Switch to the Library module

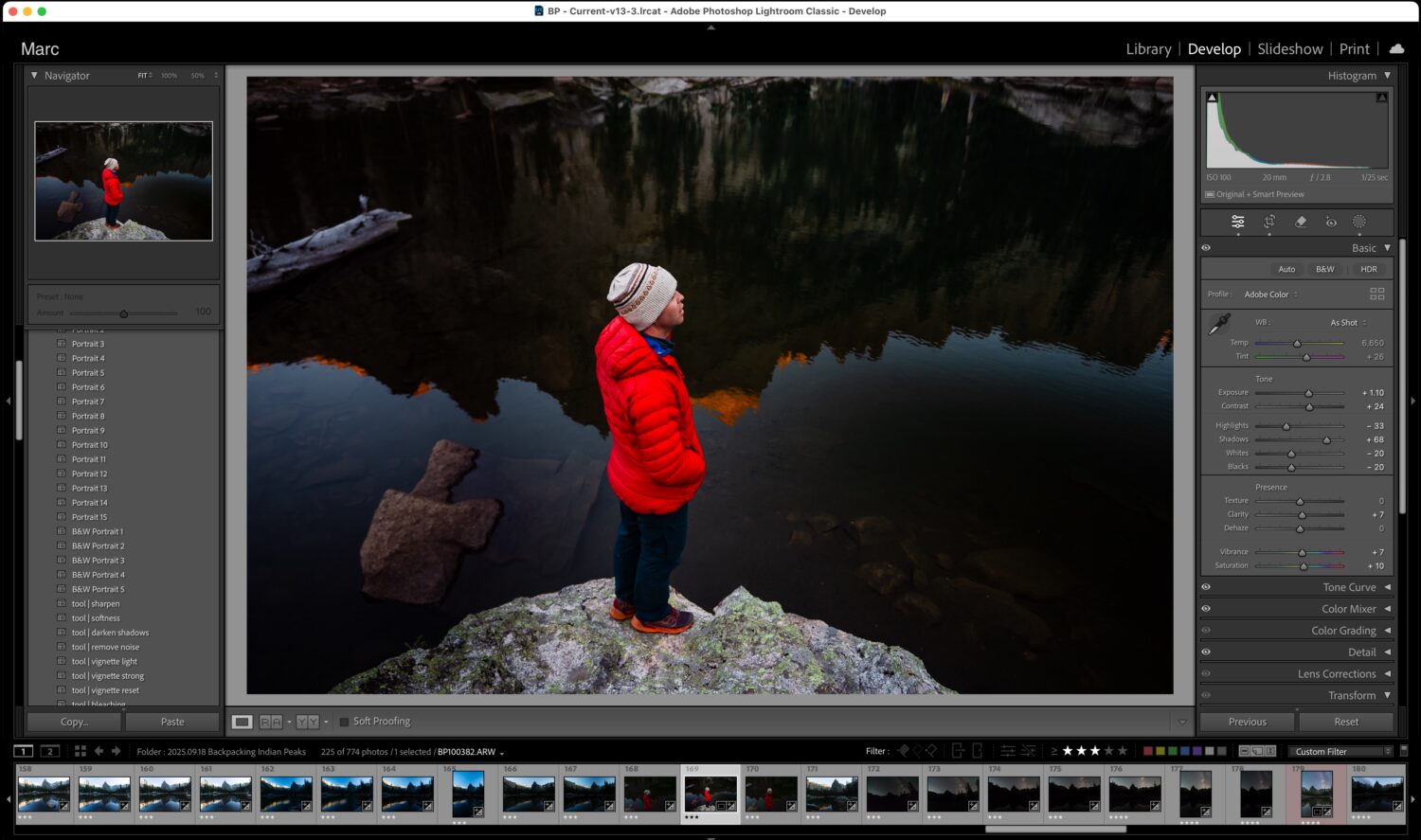point(1148,49)
